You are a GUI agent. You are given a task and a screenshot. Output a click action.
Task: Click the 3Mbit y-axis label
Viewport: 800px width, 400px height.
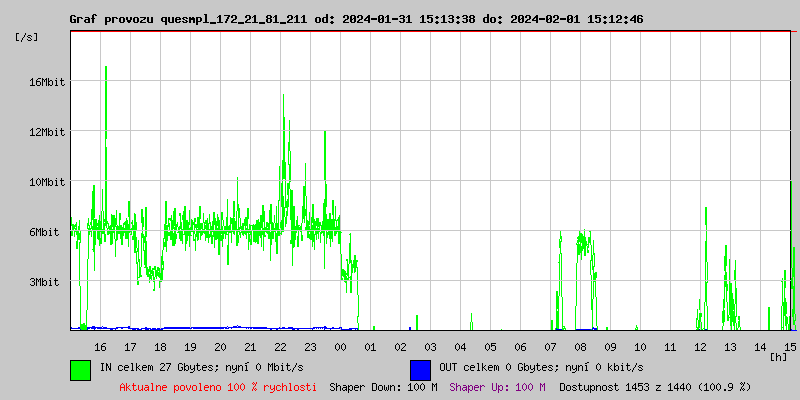(x=46, y=282)
